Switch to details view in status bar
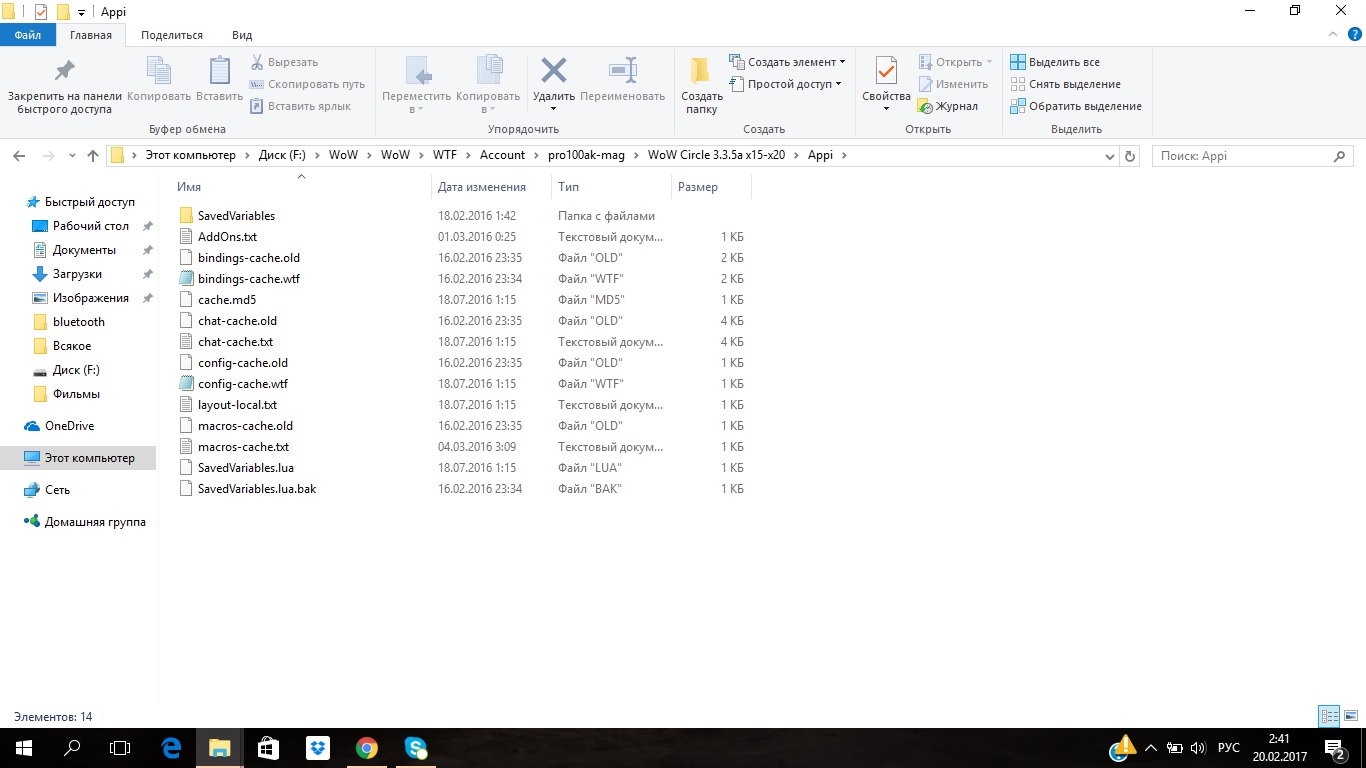The height and width of the screenshot is (768, 1366). [x=1329, y=716]
